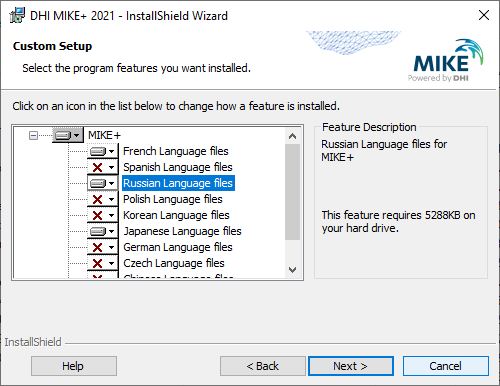The image size is (500, 386).
Task: Open Korean Language files install-state dropdown
Action: [103, 215]
